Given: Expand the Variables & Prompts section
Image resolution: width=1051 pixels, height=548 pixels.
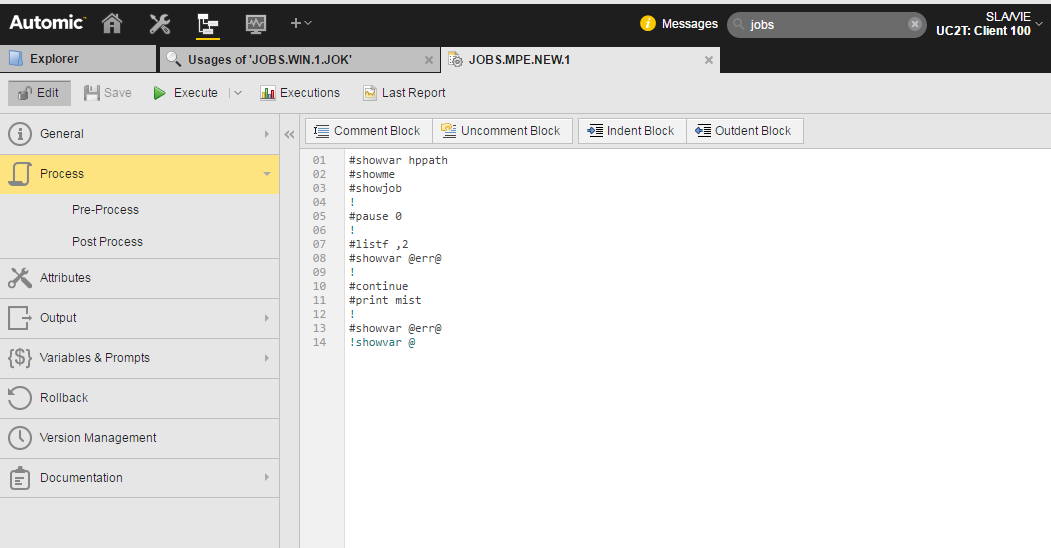Looking at the screenshot, I should click(266, 358).
